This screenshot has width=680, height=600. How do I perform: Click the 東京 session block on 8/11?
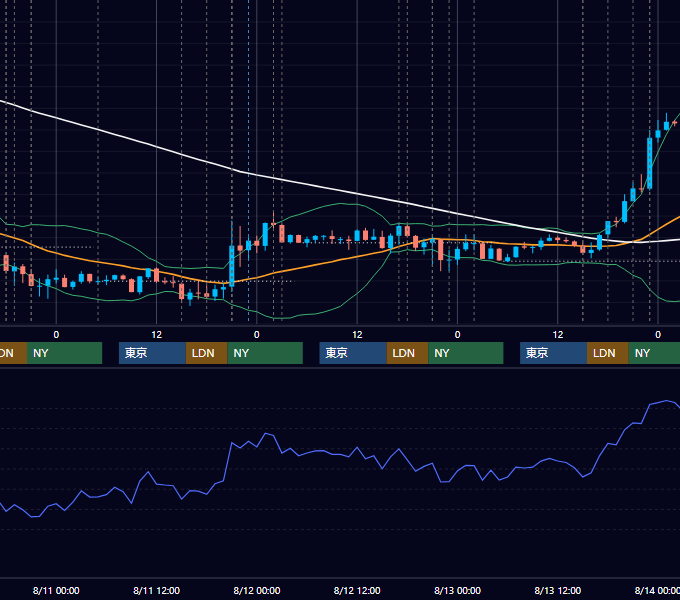click(x=152, y=353)
